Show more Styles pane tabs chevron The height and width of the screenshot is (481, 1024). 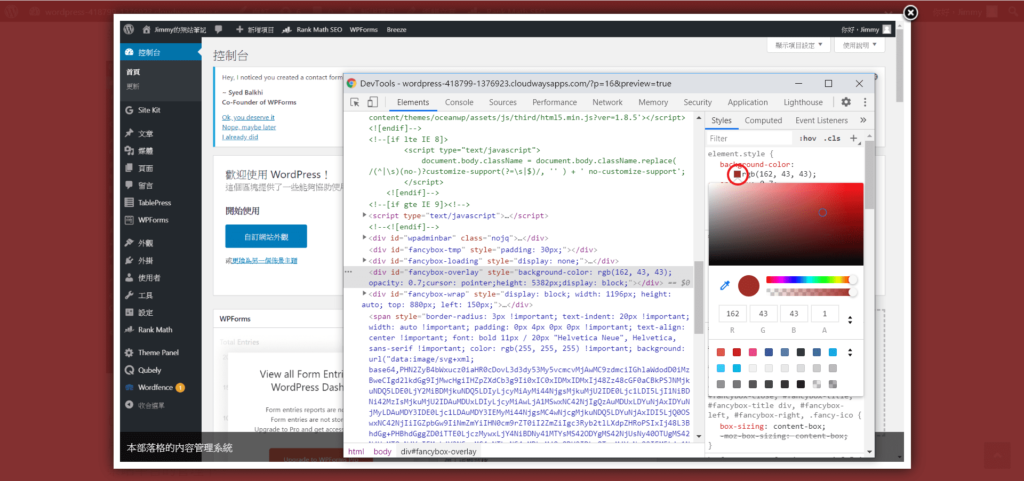click(x=863, y=120)
